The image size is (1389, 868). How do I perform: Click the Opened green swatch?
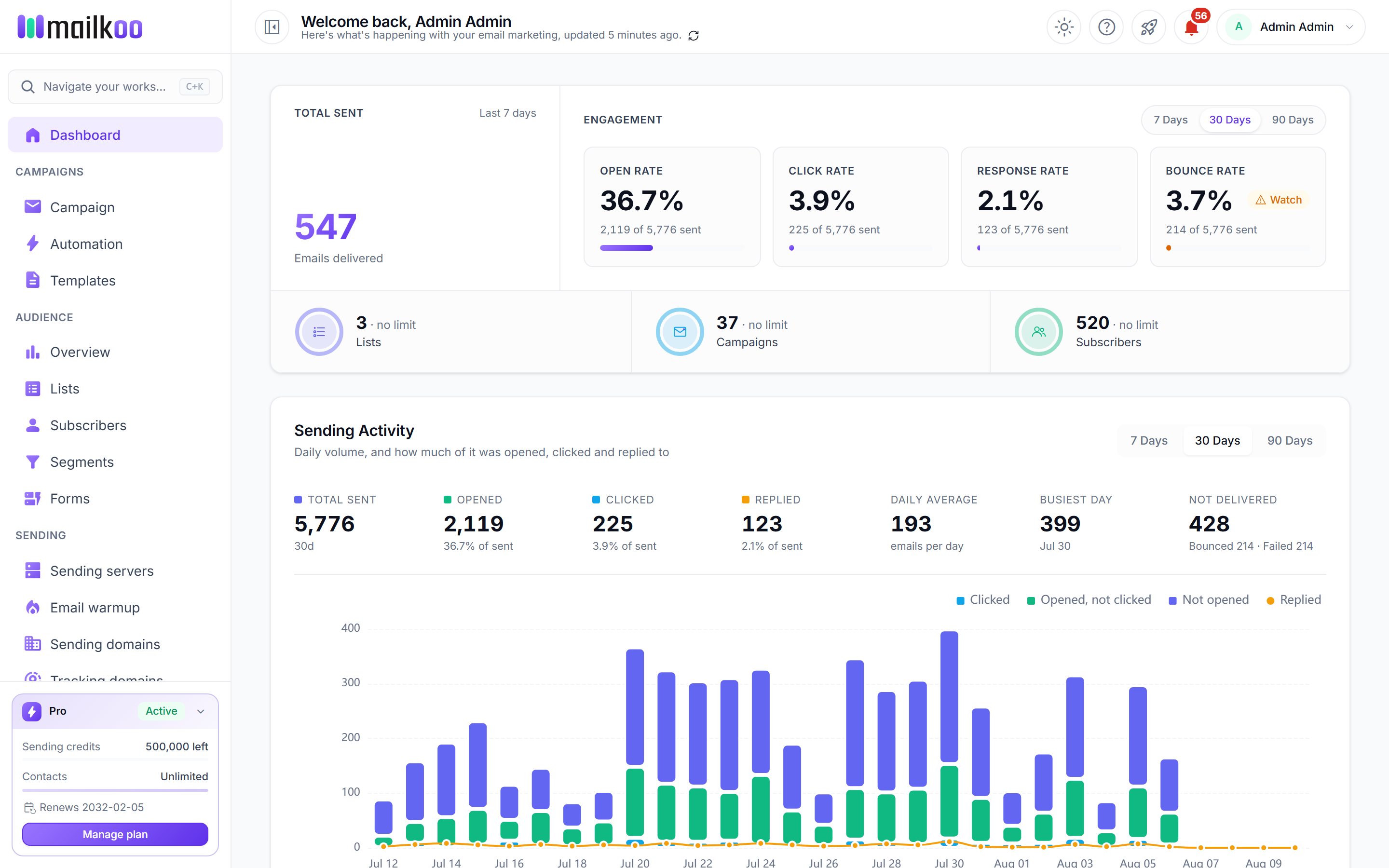pyautogui.click(x=447, y=500)
